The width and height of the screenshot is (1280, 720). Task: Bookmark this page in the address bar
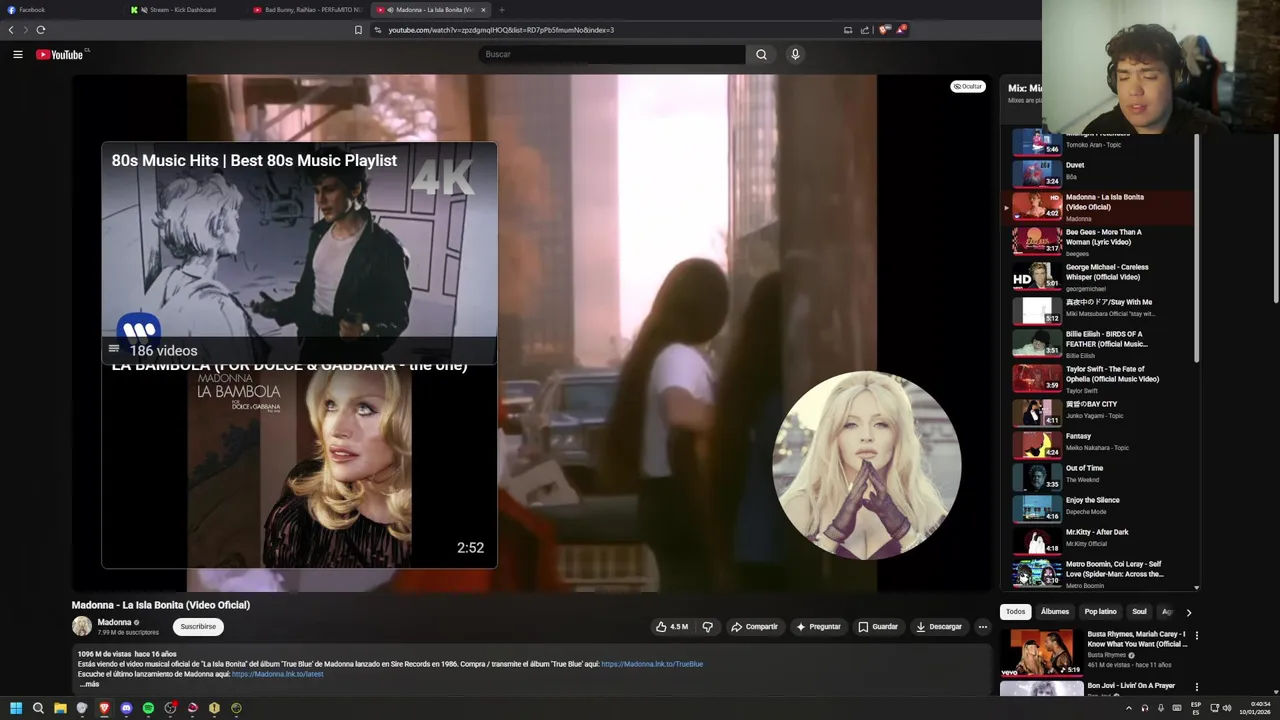tap(358, 30)
